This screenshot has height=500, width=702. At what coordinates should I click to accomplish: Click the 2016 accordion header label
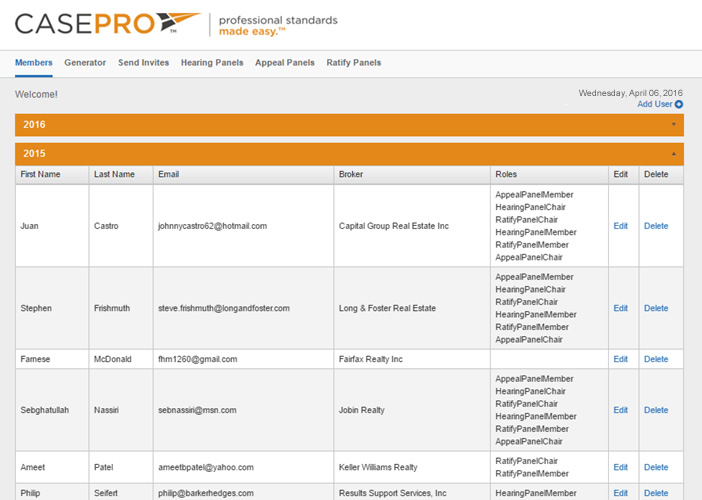point(34,124)
